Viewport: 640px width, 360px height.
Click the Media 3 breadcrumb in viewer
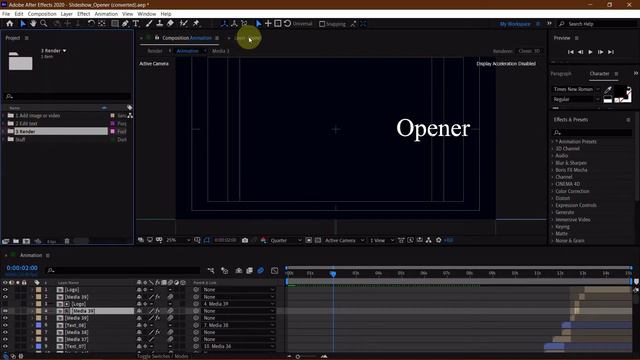(220, 51)
